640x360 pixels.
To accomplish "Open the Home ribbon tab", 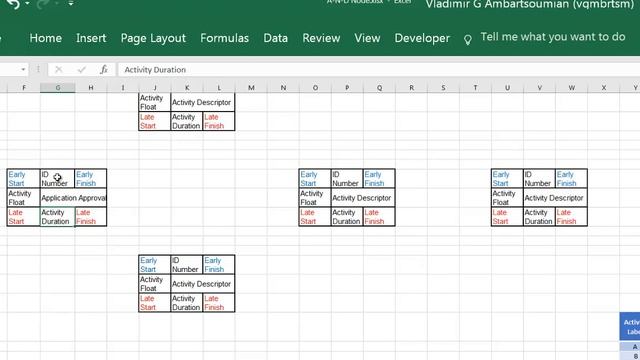I will [x=46, y=38].
